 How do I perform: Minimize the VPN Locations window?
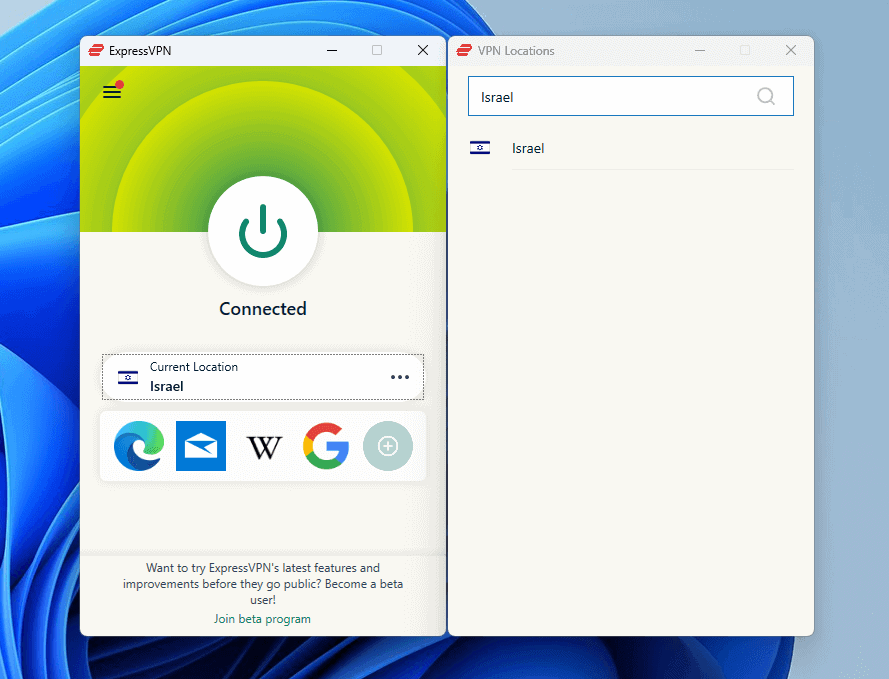tap(700, 50)
